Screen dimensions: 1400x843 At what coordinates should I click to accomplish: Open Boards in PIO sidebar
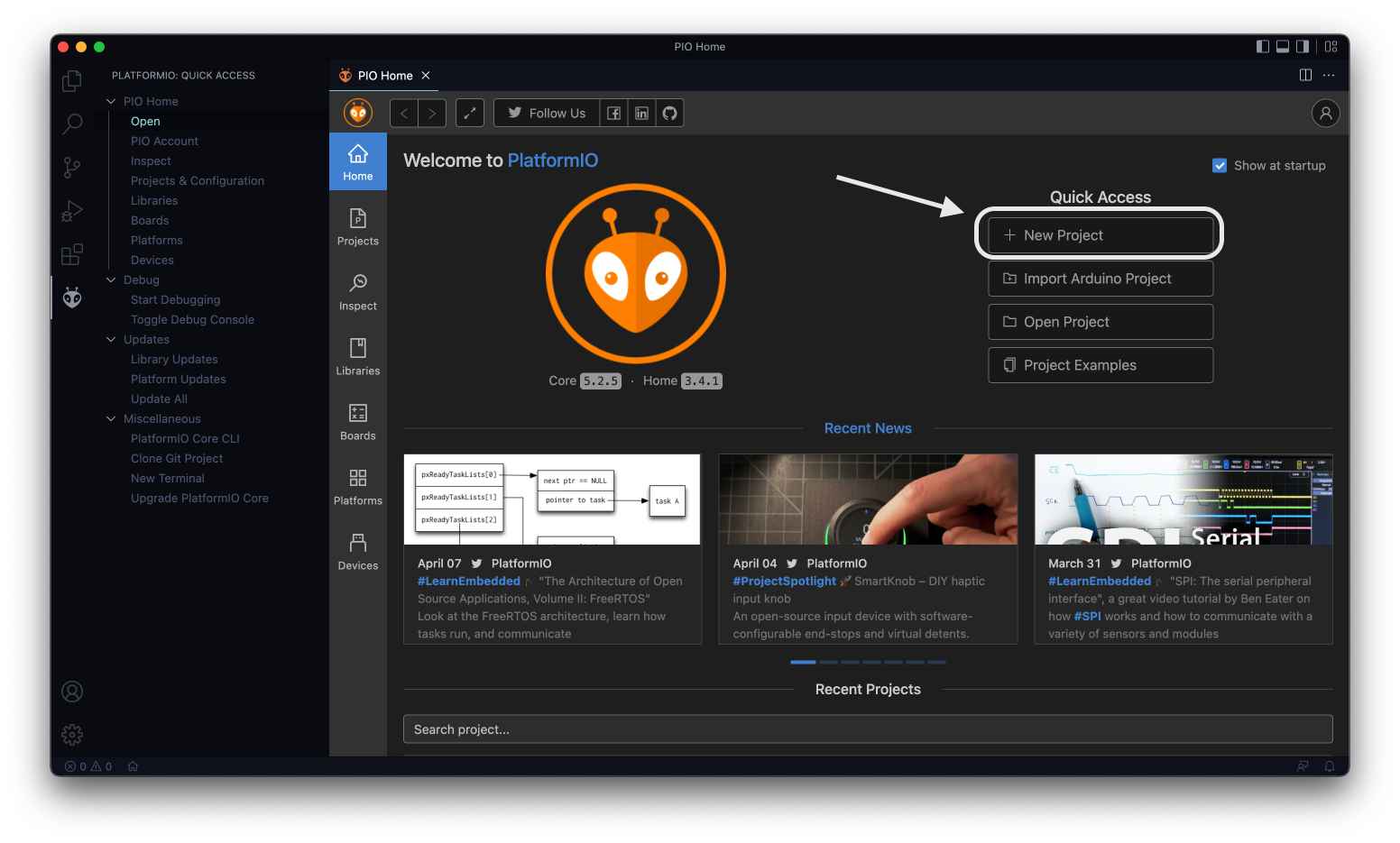[x=358, y=422]
